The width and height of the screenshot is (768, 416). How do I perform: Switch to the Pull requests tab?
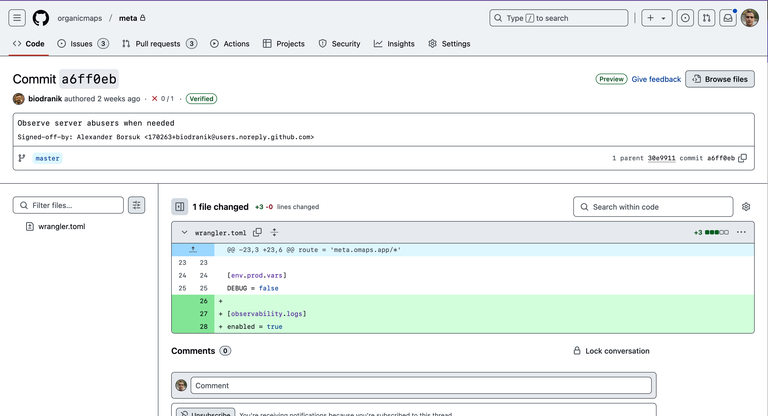click(x=160, y=44)
